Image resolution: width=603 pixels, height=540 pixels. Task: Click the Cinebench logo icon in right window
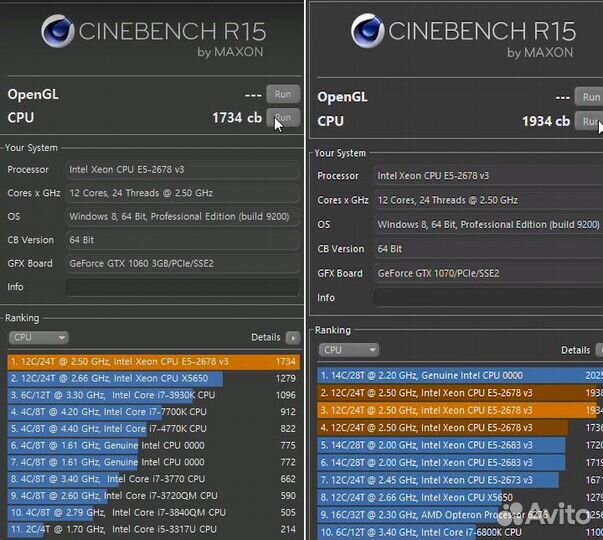click(x=368, y=31)
